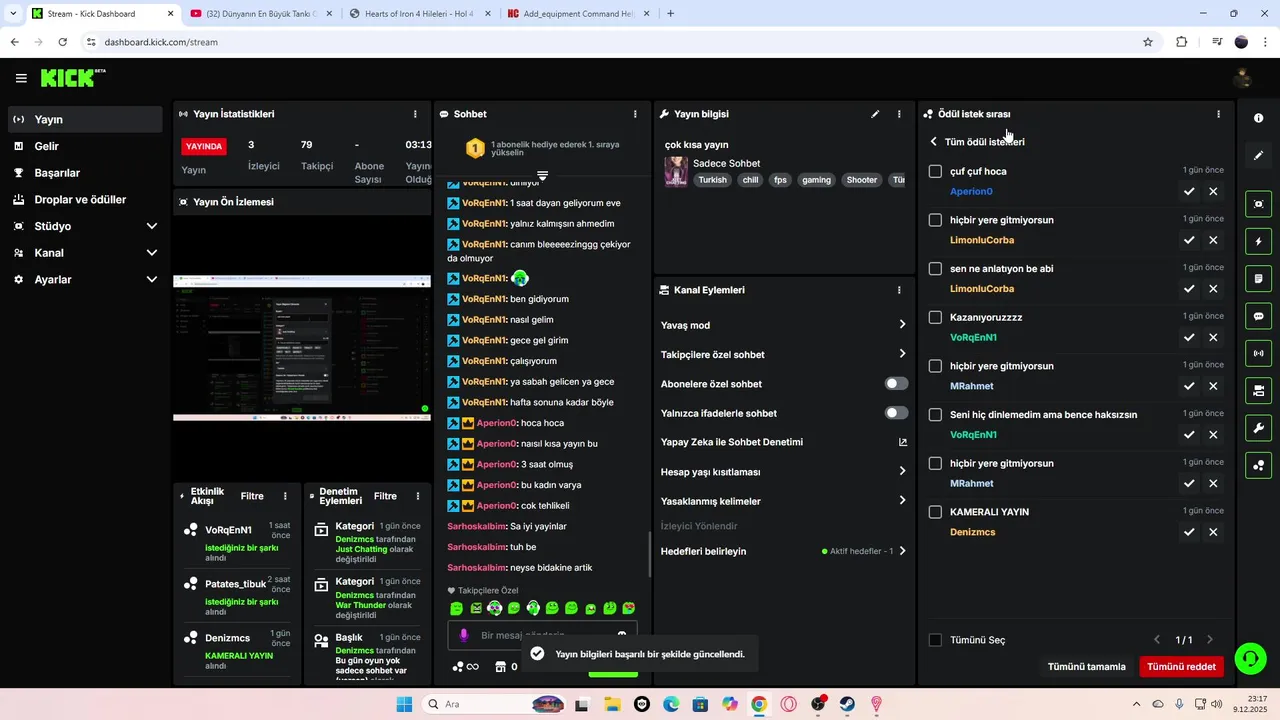Viewport: 1280px width, 720px height.
Task: Expand the Kanal sidebar section
Action: [152, 253]
